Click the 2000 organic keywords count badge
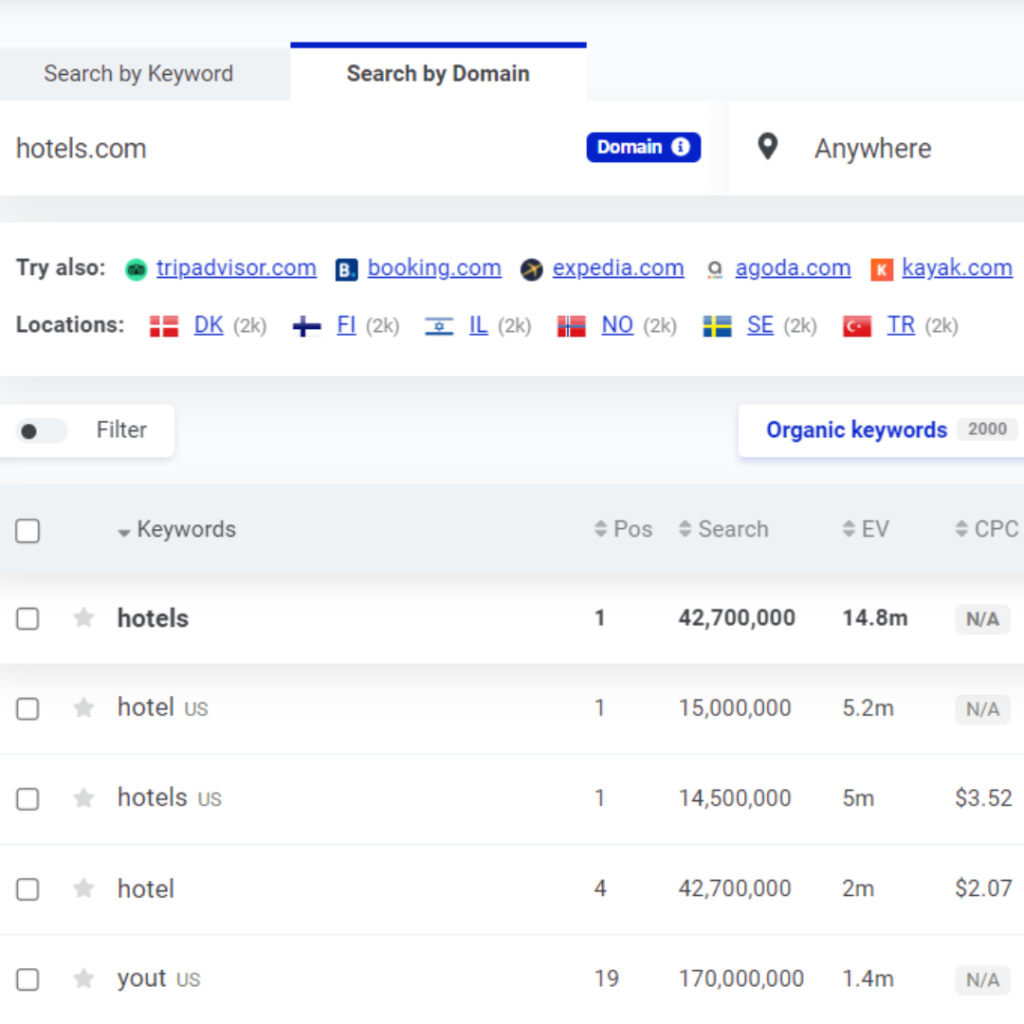Viewport: 1024px width, 1024px height. click(x=987, y=429)
